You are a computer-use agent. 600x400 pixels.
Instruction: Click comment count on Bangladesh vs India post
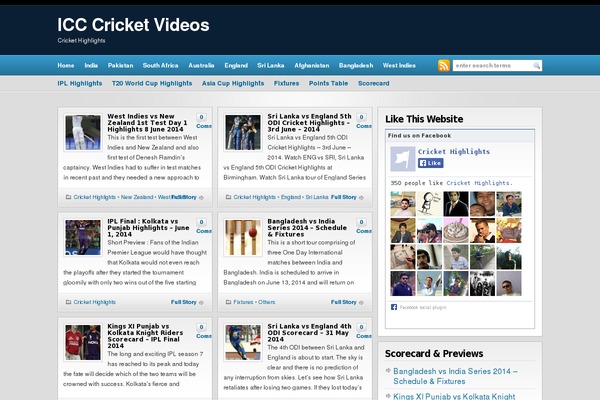click(x=362, y=222)
